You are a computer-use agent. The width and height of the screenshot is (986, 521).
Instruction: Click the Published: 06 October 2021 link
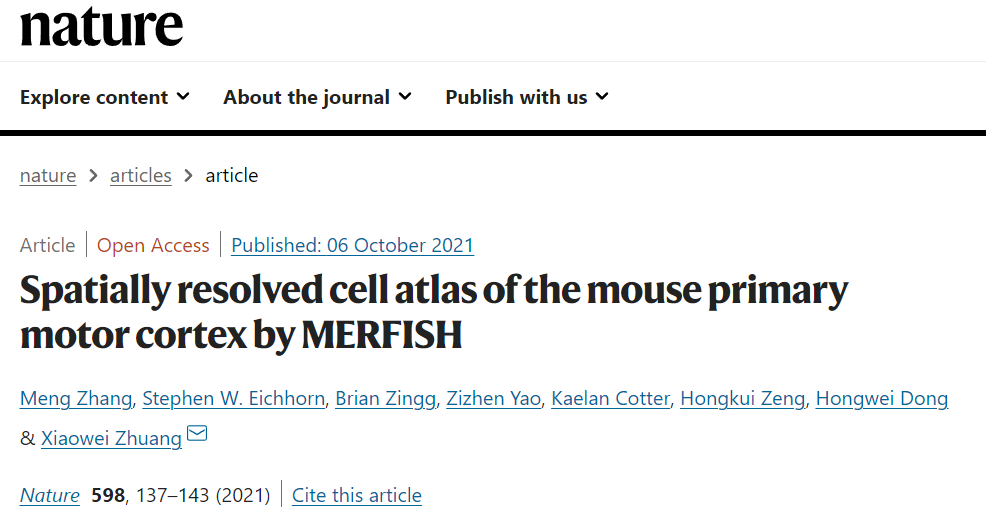[x=353, y=245]
